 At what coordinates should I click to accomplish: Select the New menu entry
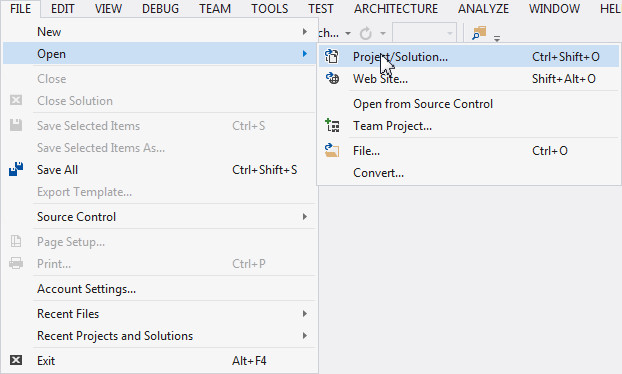tap(159, 31)
